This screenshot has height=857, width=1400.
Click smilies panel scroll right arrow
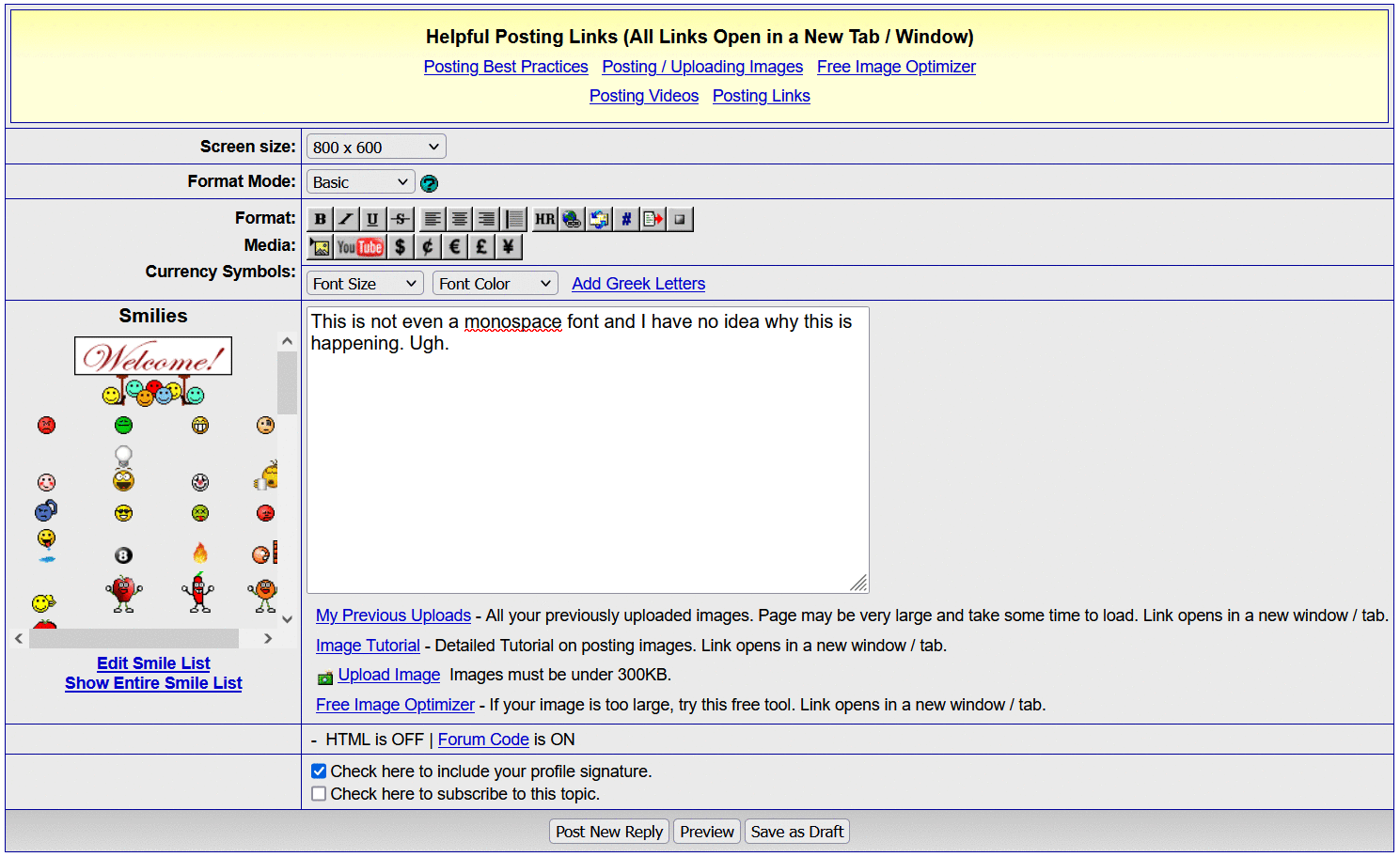point(268,639)
